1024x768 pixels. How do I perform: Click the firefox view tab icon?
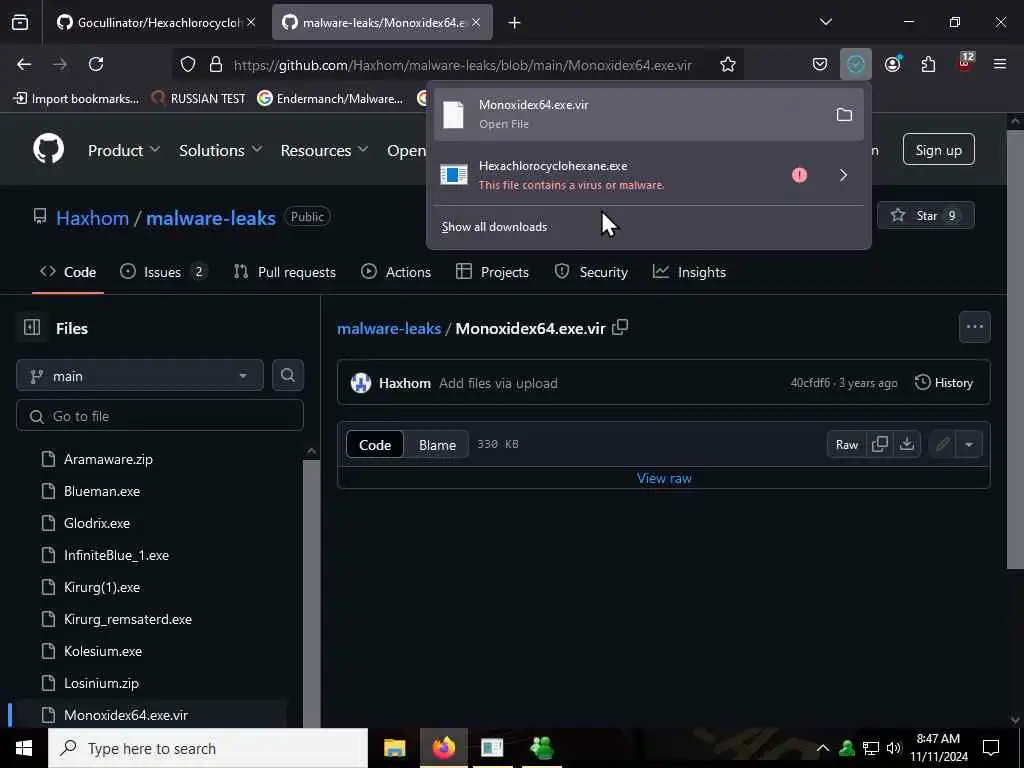pos(20,22)
